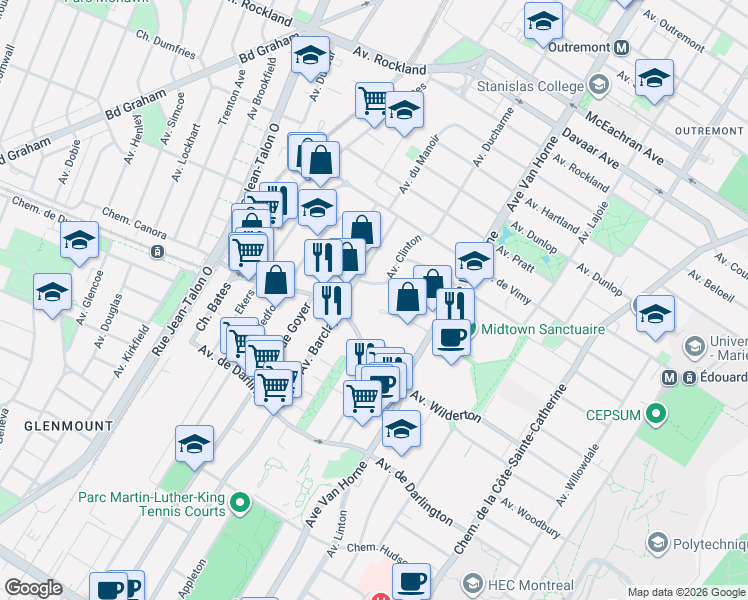Click the coffee marker by Midtown Sanctuaire
Image resolution: width=748 pixels, height=600 pixels.
[x=451, y=341]
